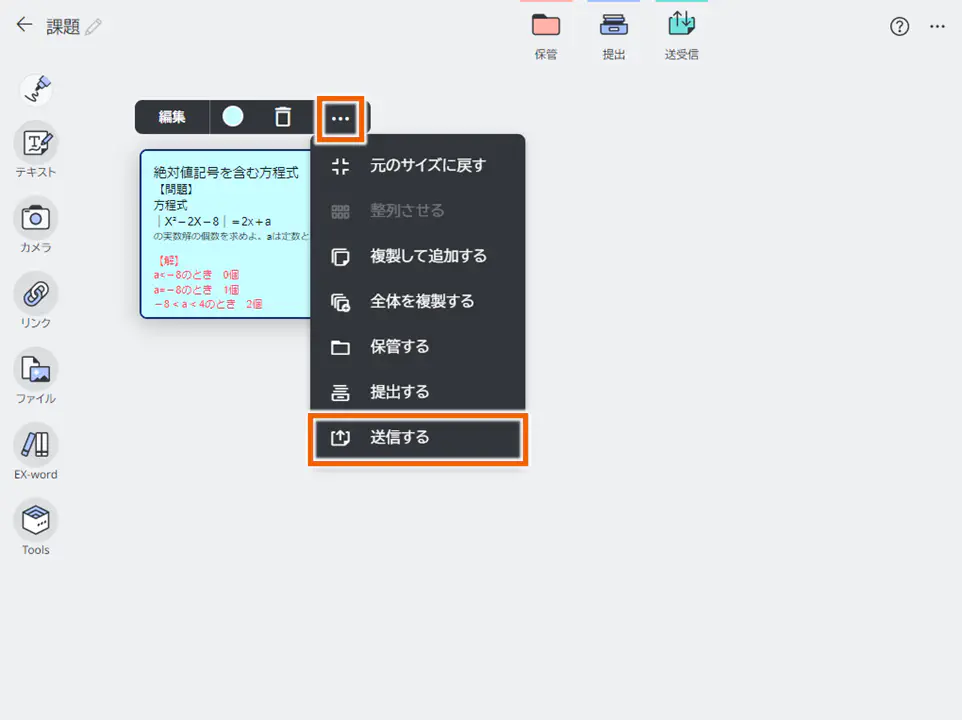Open the note color swatch circle

click(x=233, y=117)
